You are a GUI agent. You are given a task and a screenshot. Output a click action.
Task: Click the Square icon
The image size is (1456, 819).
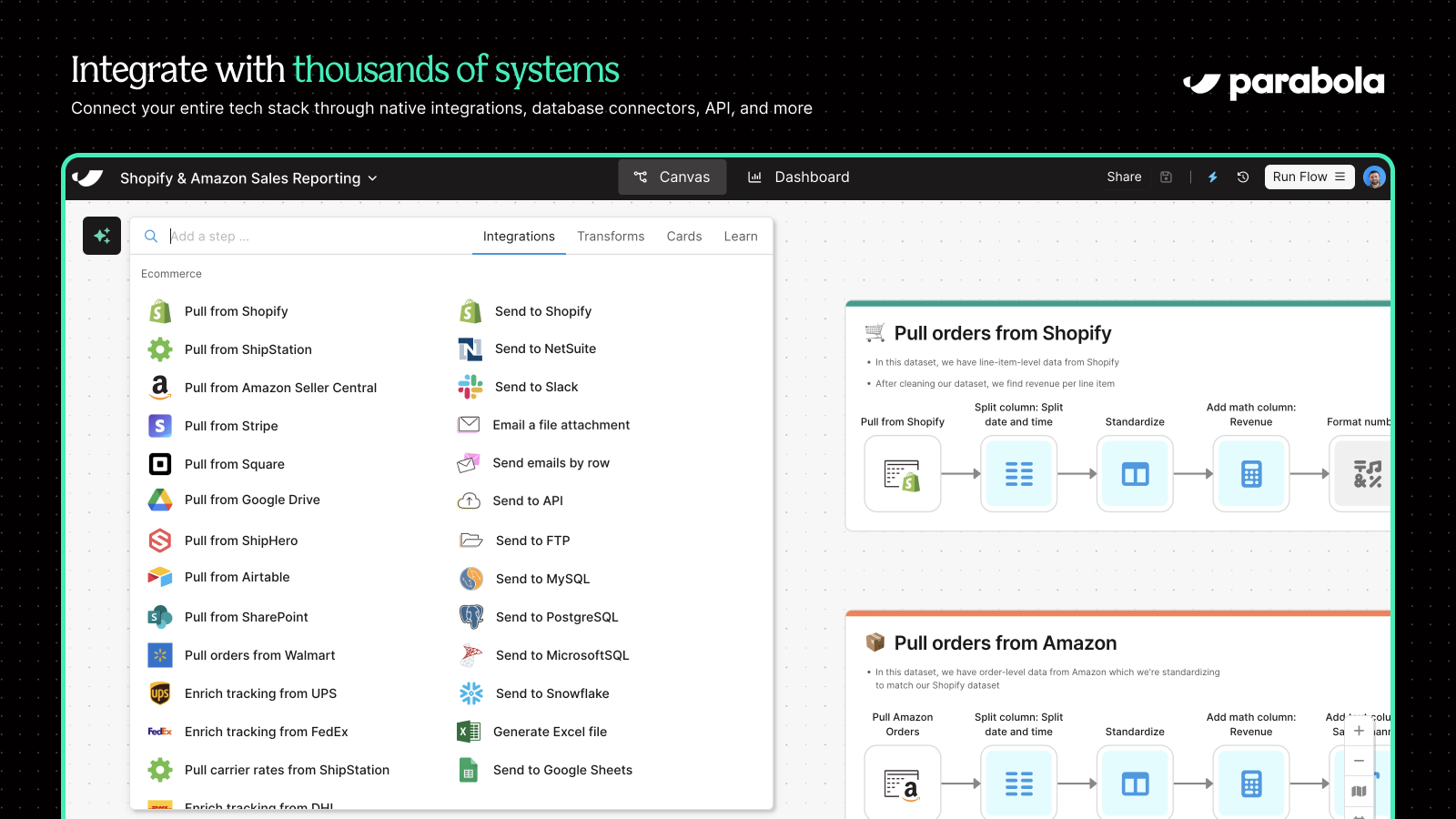point(160,464)
